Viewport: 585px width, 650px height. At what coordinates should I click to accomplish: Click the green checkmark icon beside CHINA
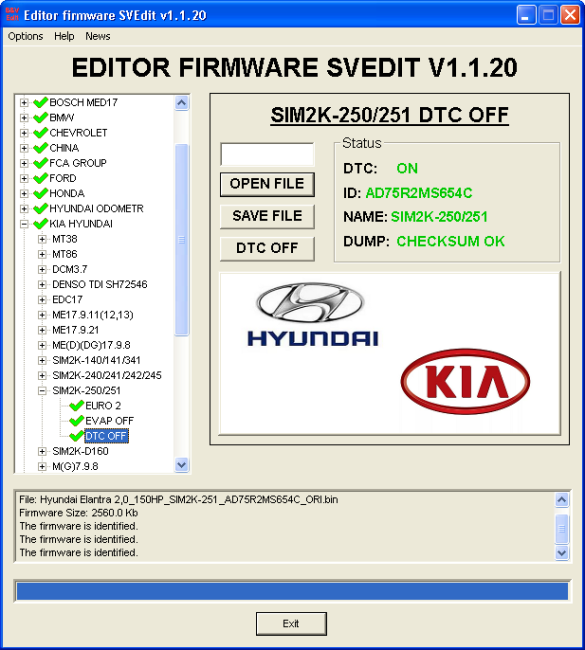[x=40, y=148]
